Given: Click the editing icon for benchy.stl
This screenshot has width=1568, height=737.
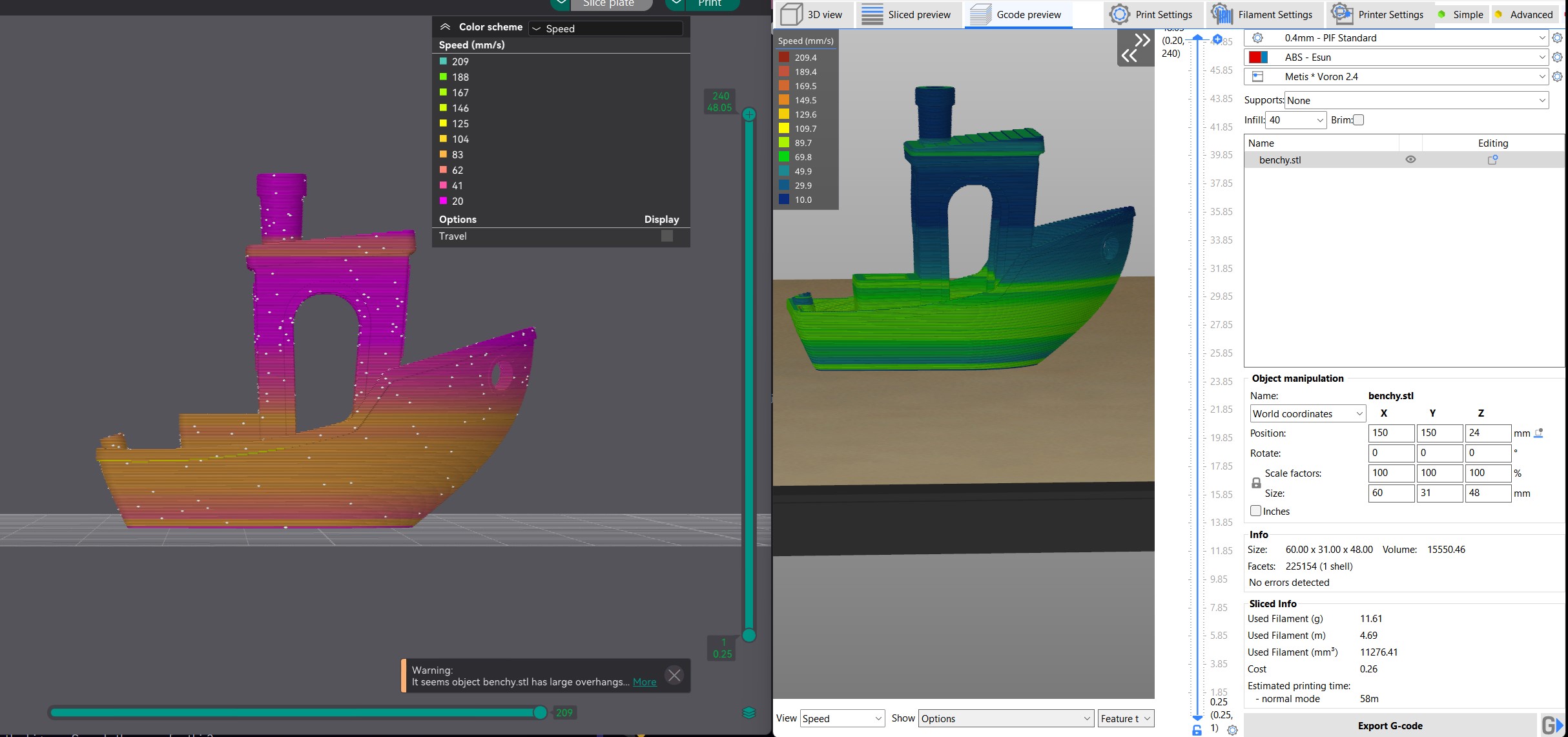Looking at the screenshot, I should coord(1492,160).
